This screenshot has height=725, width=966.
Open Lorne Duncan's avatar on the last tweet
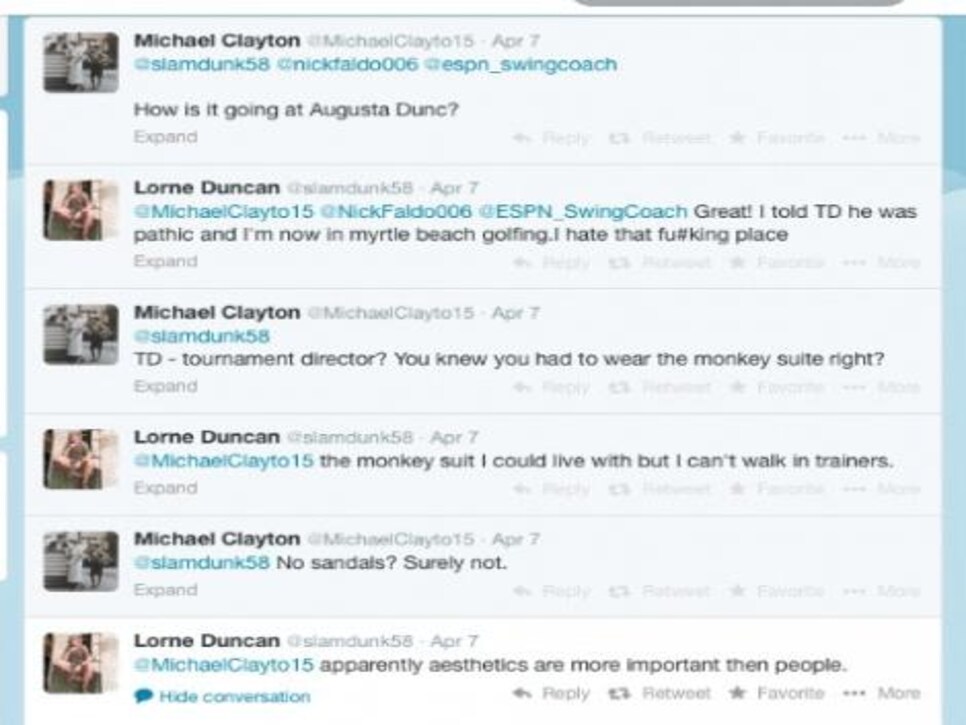click(x=81, y=663)
